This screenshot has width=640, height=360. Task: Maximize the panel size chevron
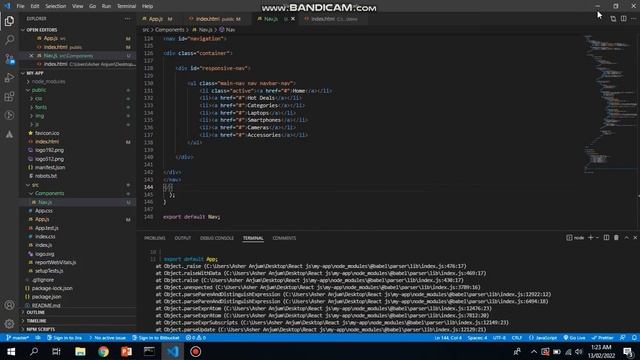pyautogui.click(x=627, y=238)
